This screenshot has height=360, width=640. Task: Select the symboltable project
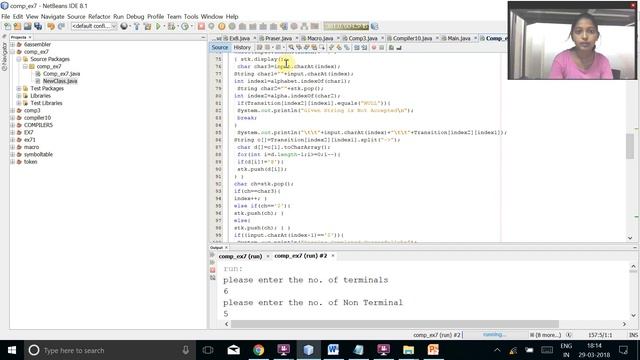(x=38, y=155)
